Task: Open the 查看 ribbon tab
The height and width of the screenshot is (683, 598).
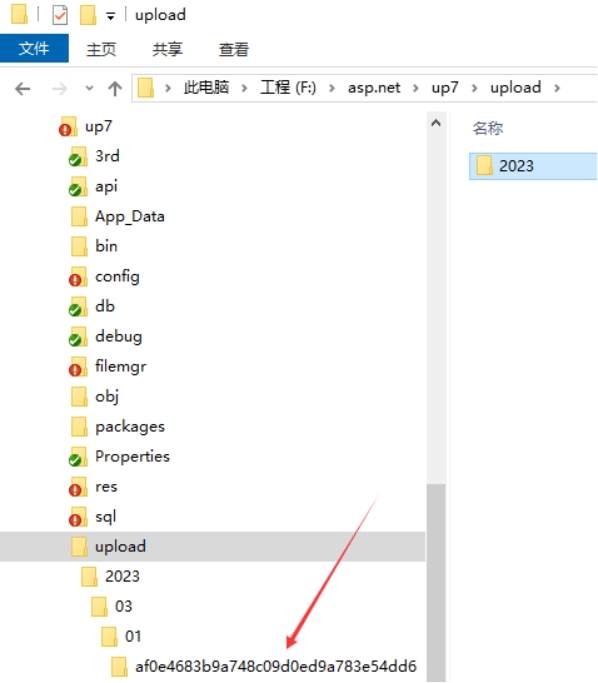Action: coord(234,49)
